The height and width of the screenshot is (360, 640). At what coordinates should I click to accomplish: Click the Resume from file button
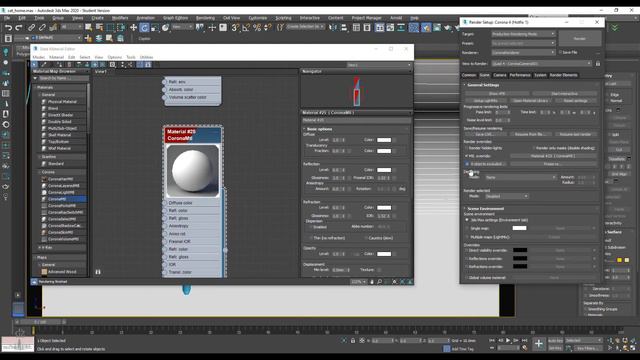click(x=531, y=134)
